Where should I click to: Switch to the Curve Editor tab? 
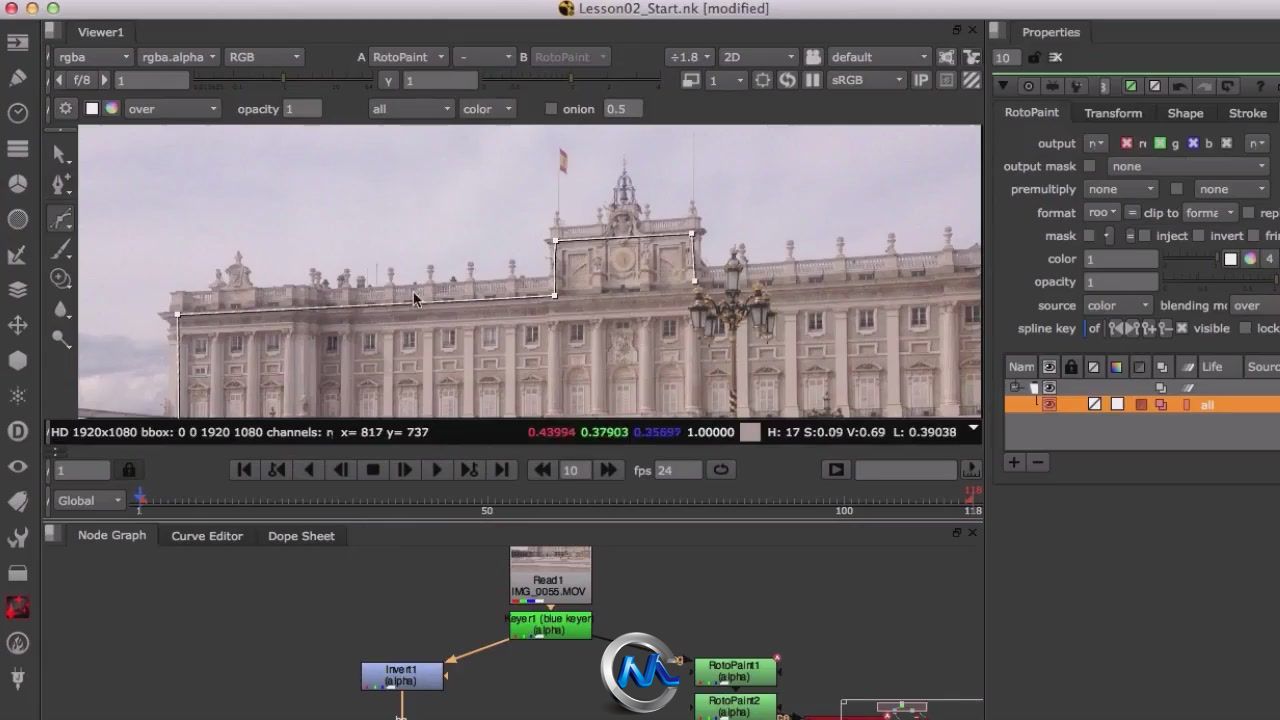(x=207, y=536)
